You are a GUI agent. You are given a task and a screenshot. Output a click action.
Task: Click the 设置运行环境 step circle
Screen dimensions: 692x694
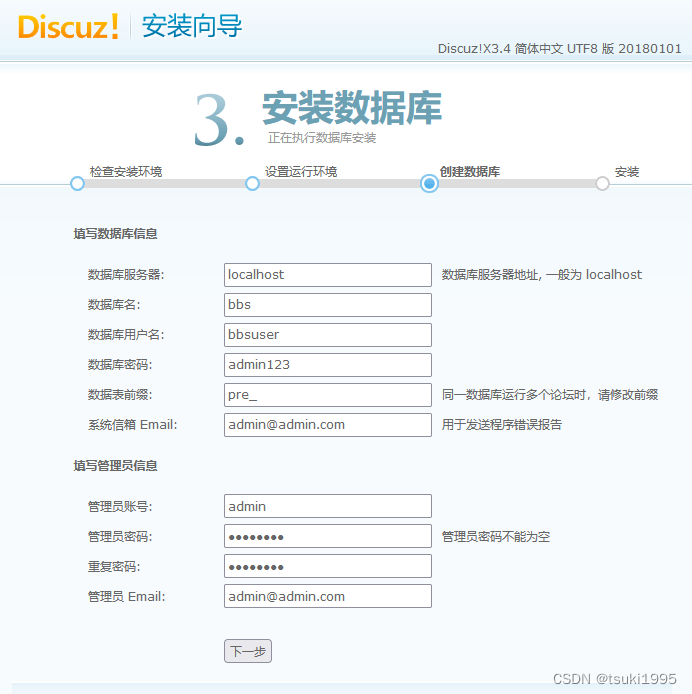click(252, 183)
